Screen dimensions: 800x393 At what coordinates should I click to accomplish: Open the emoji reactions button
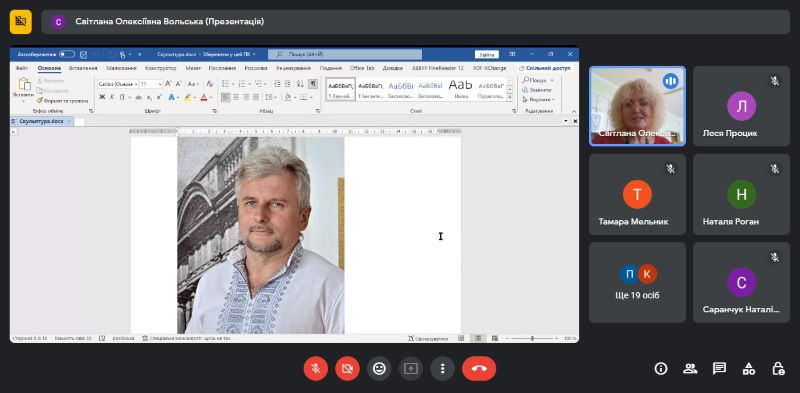pyautogui.click(x=379, y=369)
